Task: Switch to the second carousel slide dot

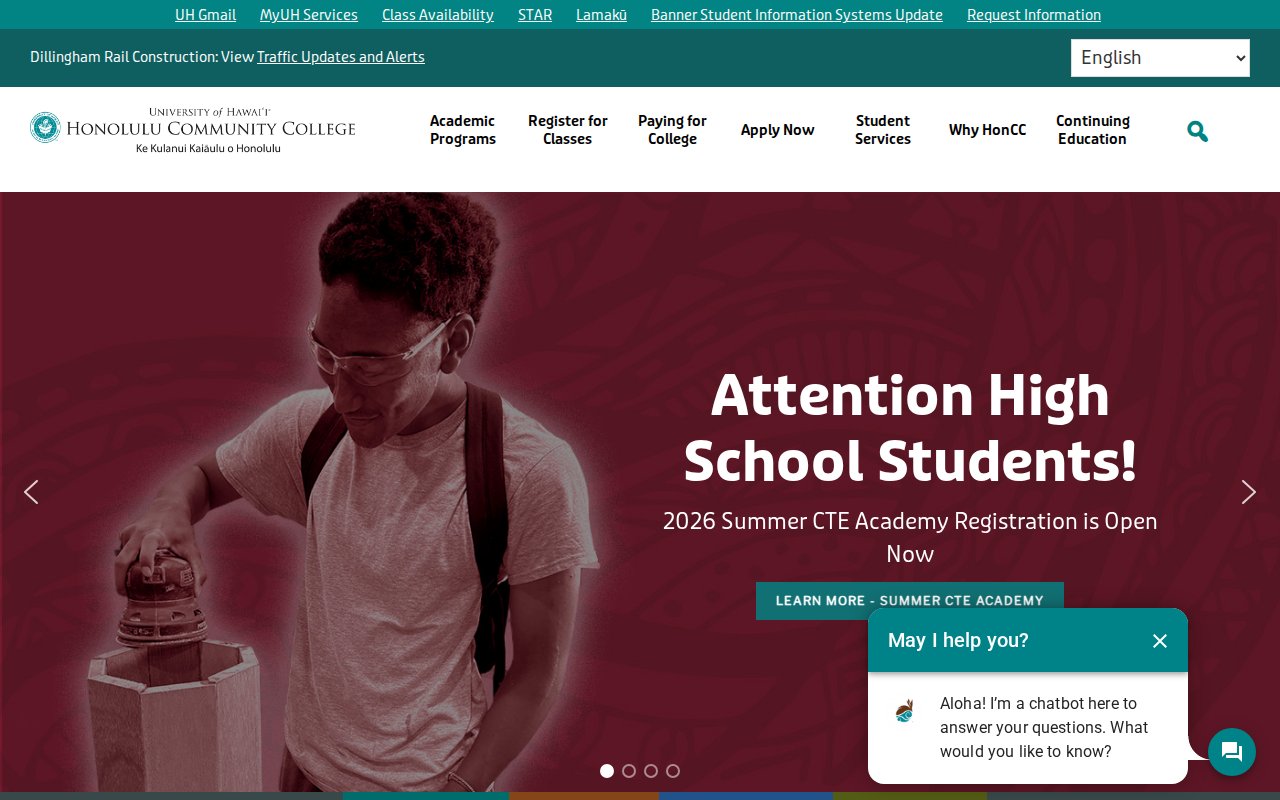Action: coord(629,771)
